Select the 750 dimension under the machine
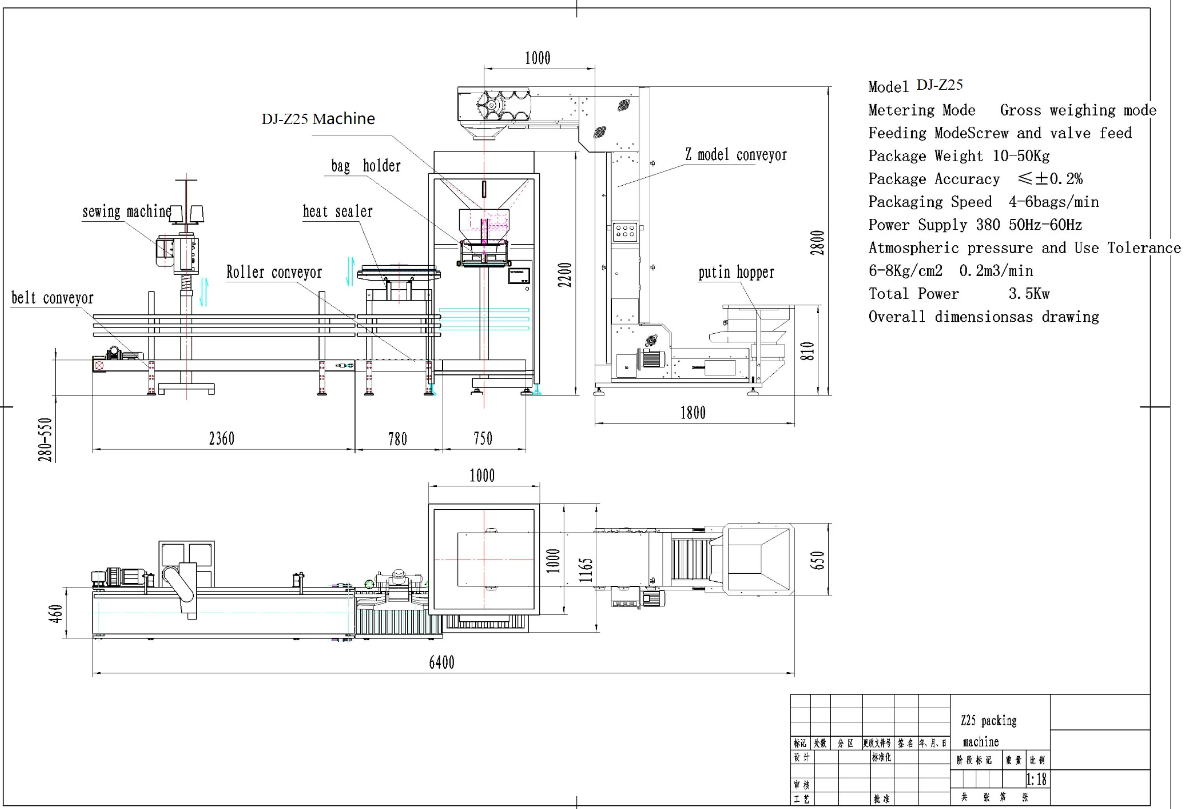The image size is (1197, 809). (x=483, y=438)
